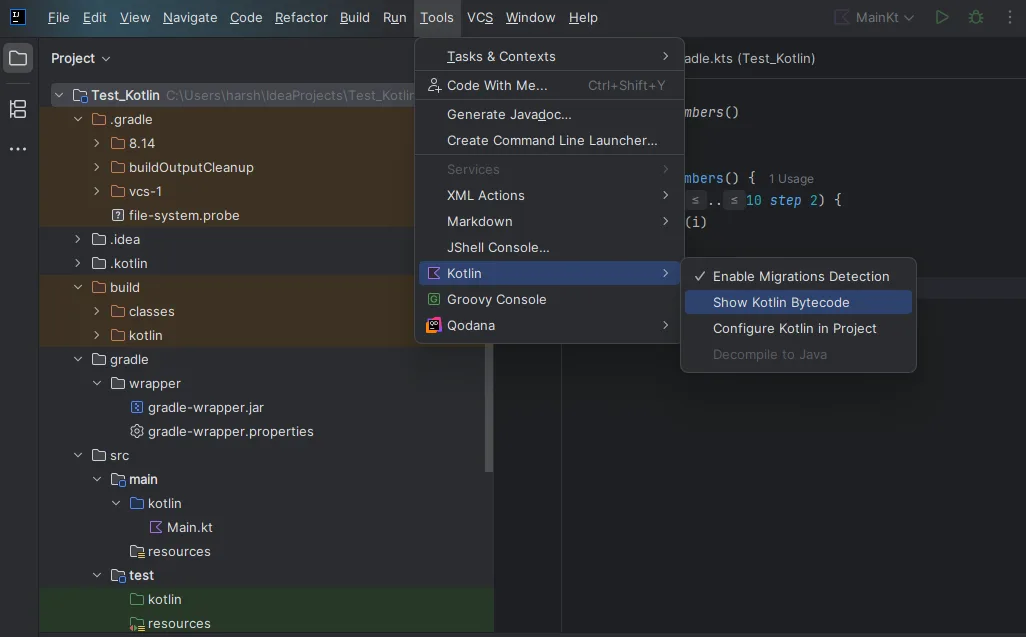
Task: Expand the .idea folder chevron
Action: click(x=78, y=239)
